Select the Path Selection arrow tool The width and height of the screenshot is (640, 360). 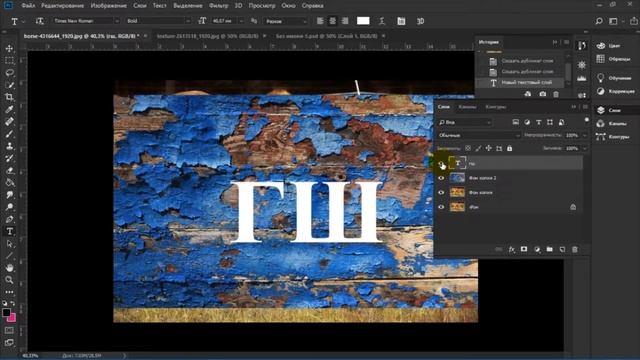pyautogui.click(x=9, y=244)
